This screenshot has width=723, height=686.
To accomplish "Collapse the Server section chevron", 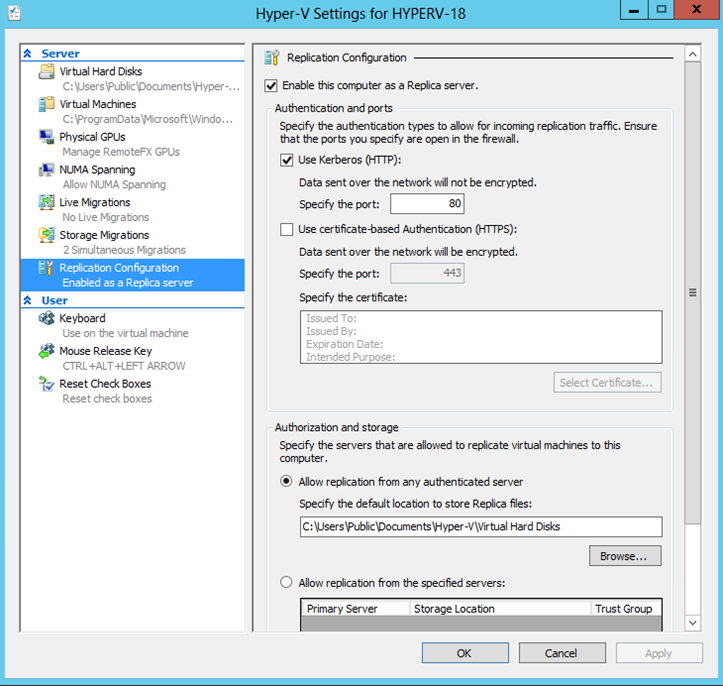I will [28, 53].
